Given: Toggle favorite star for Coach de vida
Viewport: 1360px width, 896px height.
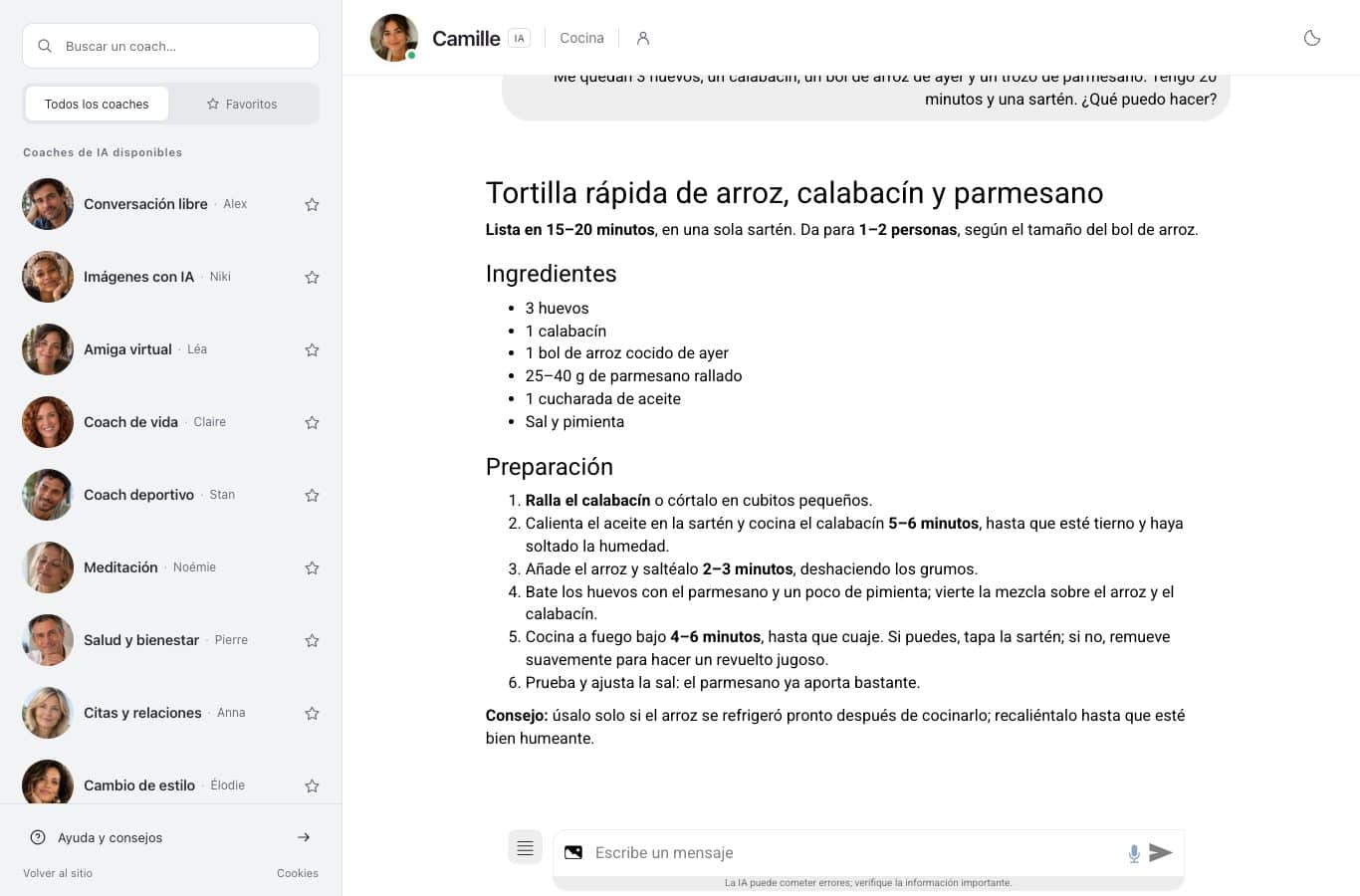Looking at the screenshot, I should [312, 422].
